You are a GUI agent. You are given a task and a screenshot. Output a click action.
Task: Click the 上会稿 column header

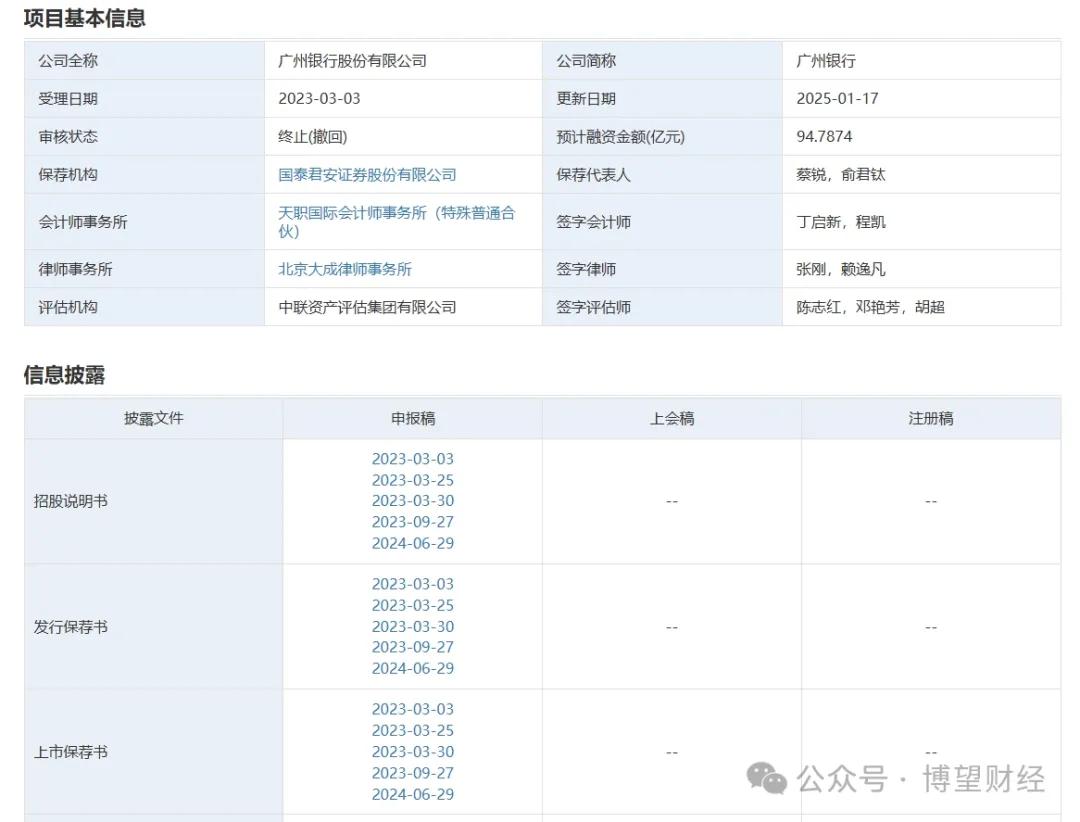[x=672, y=418]
